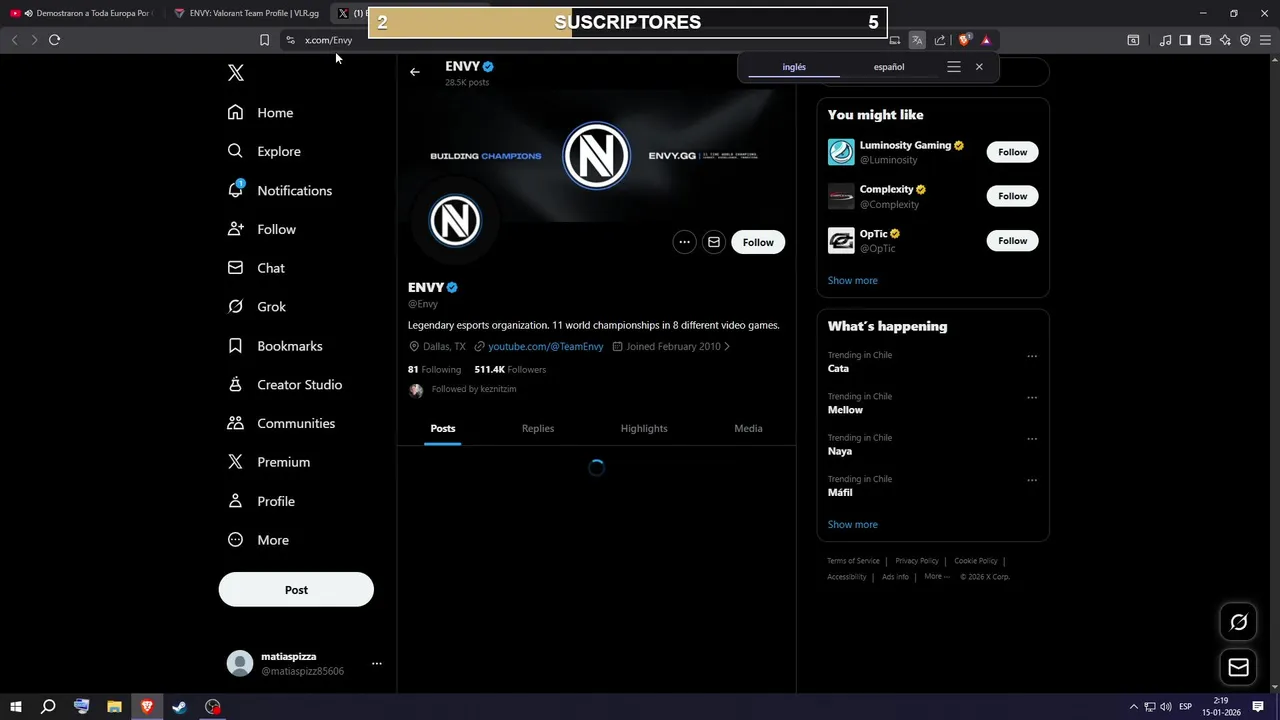Click the white Post button

(296, 590)
